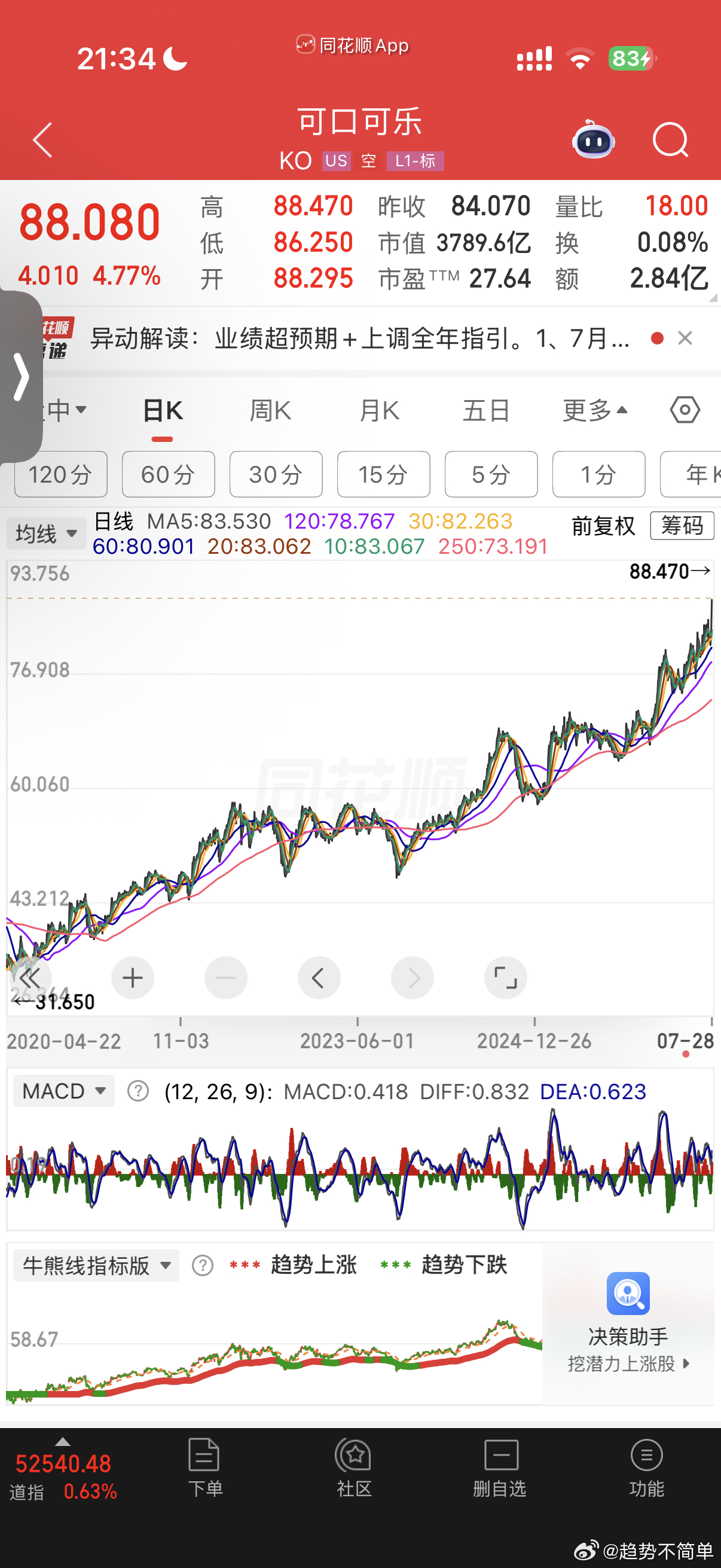Expand the left side drawer arrow

pyautogui.click(x=22, y=377)
